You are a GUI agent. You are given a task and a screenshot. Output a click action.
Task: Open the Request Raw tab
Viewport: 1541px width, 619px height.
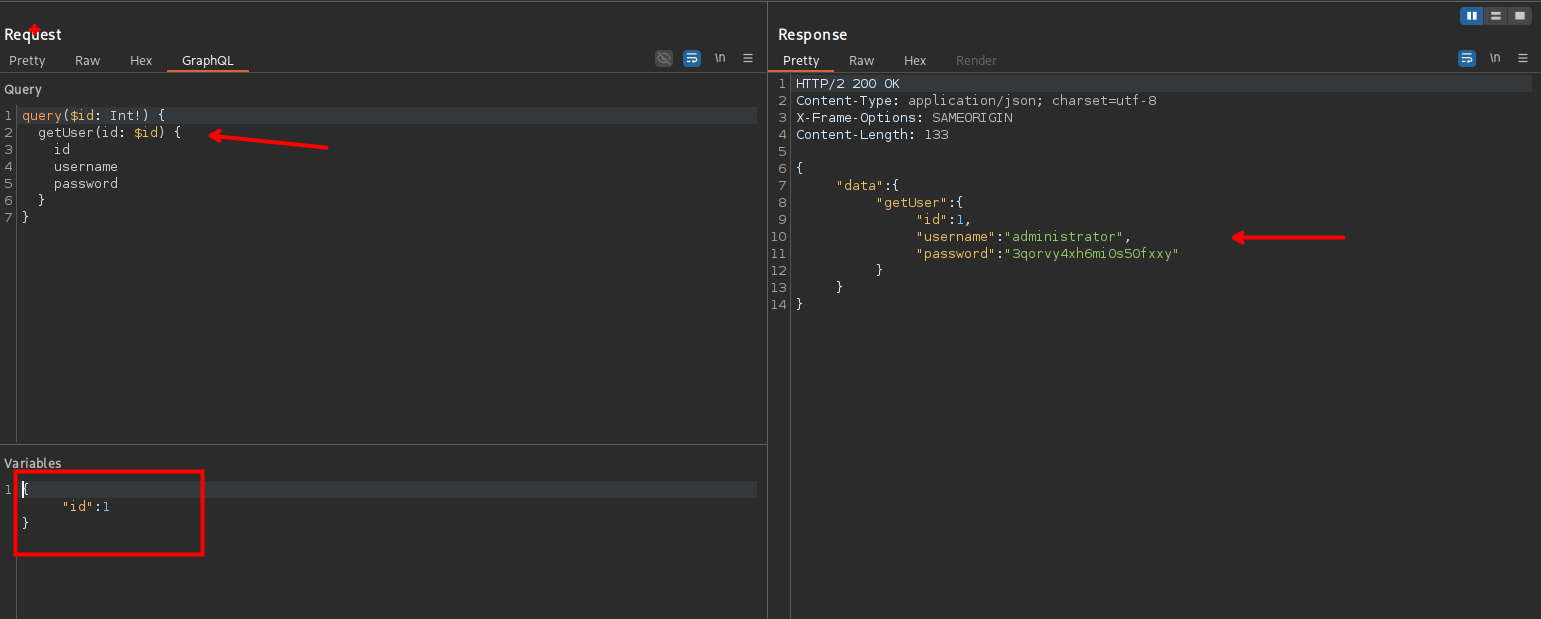(x=88, y=61)
